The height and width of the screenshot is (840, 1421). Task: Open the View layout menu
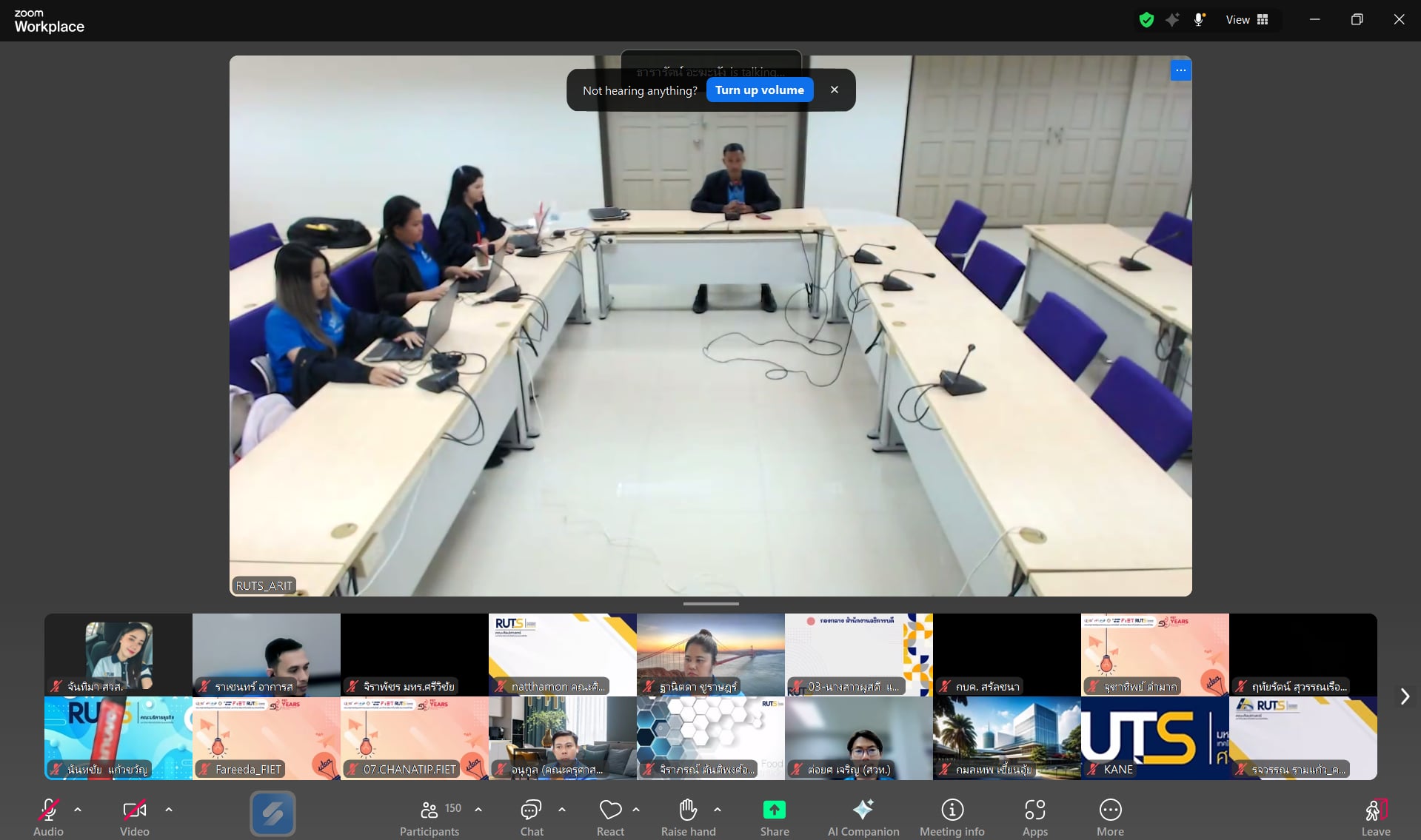click(x=1247, y=20)
